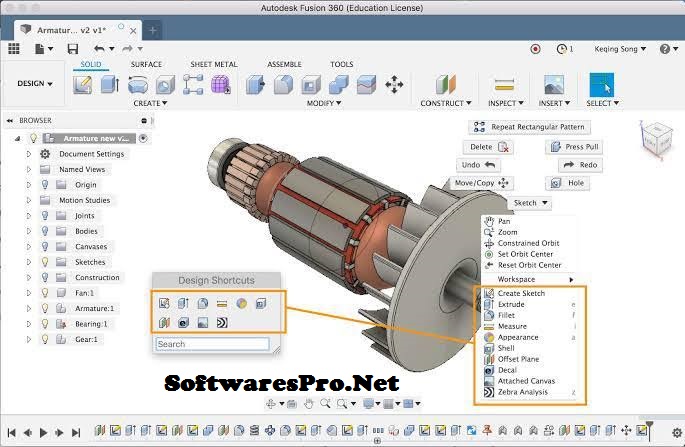Toggle visibility bulb for Origin

[x=45, y=185]
